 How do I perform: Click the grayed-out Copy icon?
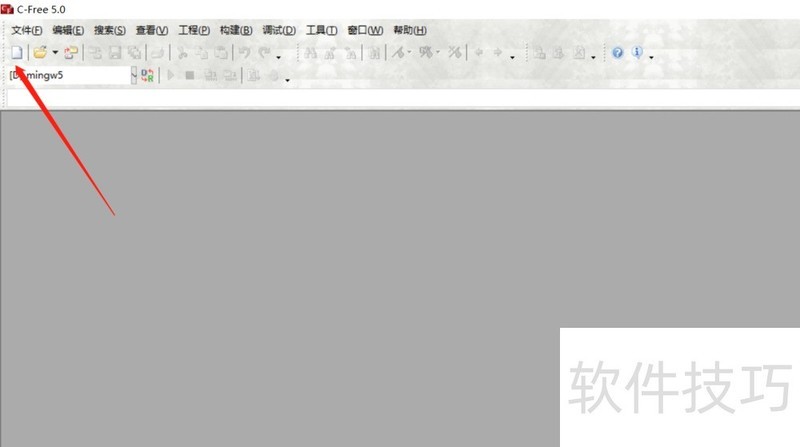(x=202, y=52)
